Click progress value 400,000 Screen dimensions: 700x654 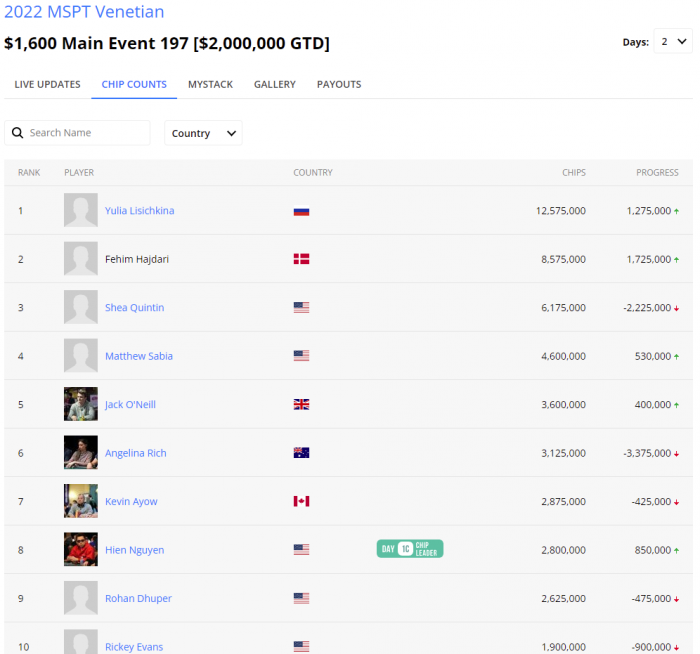point(653,404)
